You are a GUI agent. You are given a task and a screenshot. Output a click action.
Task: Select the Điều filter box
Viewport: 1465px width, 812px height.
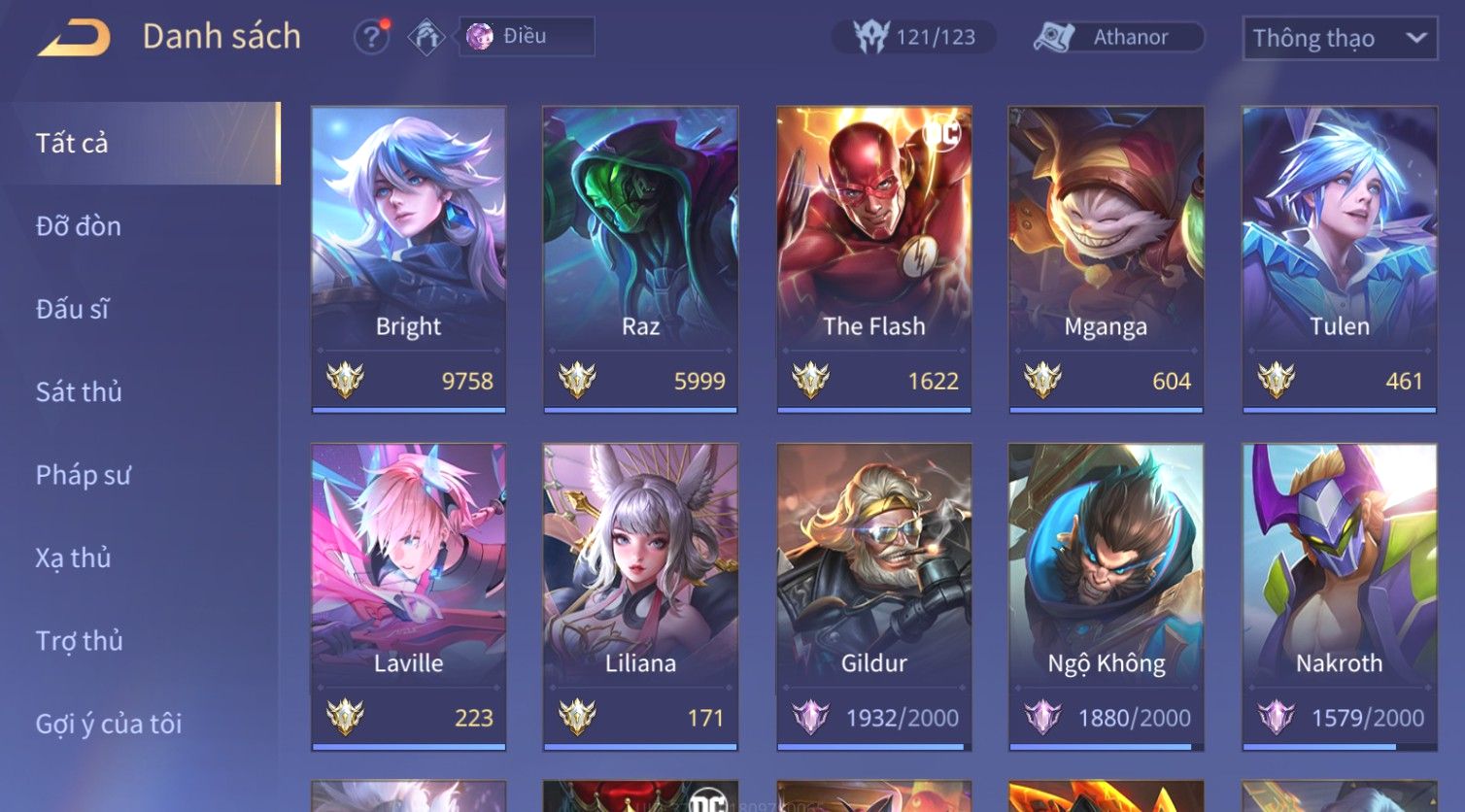527,37
